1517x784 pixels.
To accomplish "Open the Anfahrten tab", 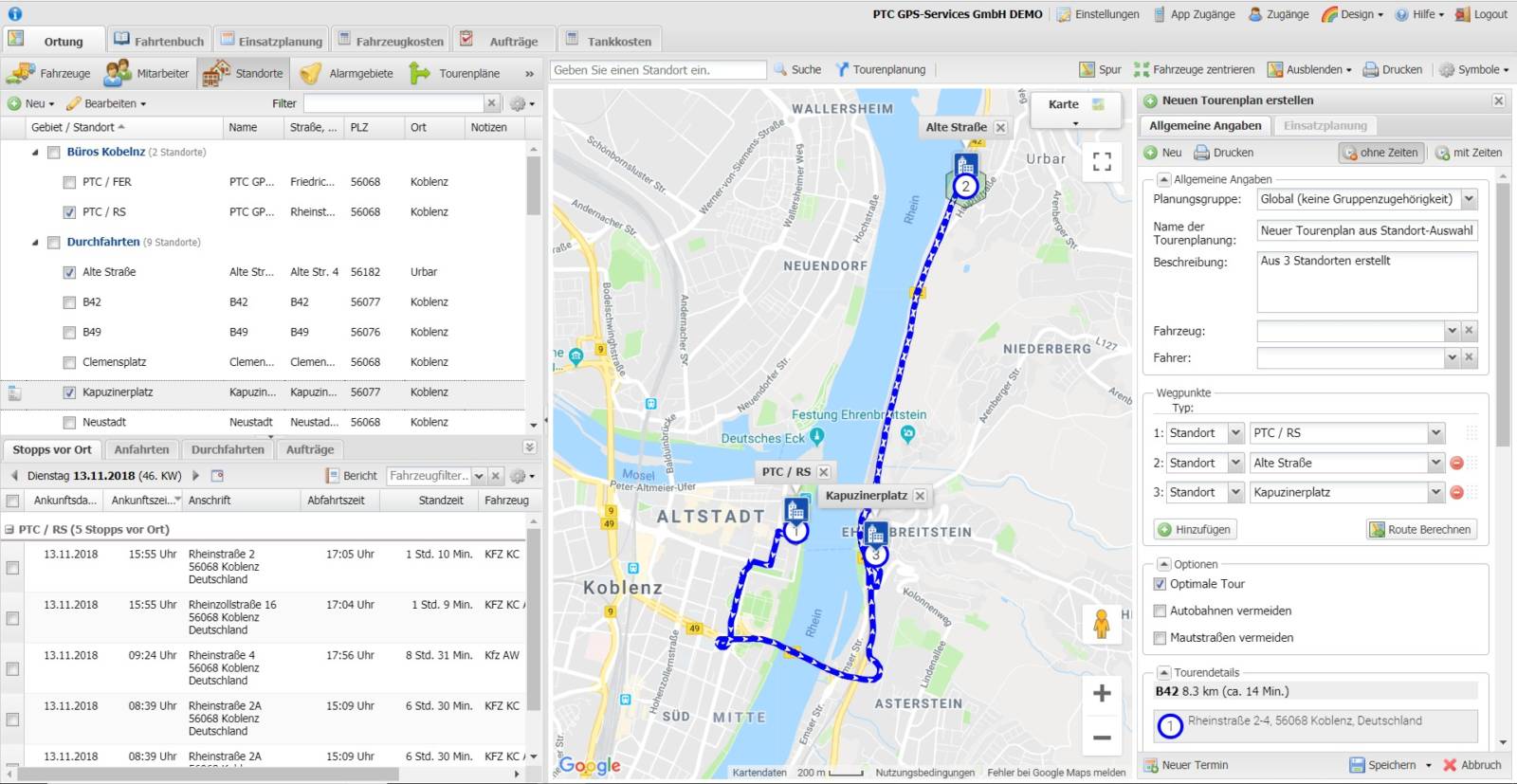I will tap(141, 449).
